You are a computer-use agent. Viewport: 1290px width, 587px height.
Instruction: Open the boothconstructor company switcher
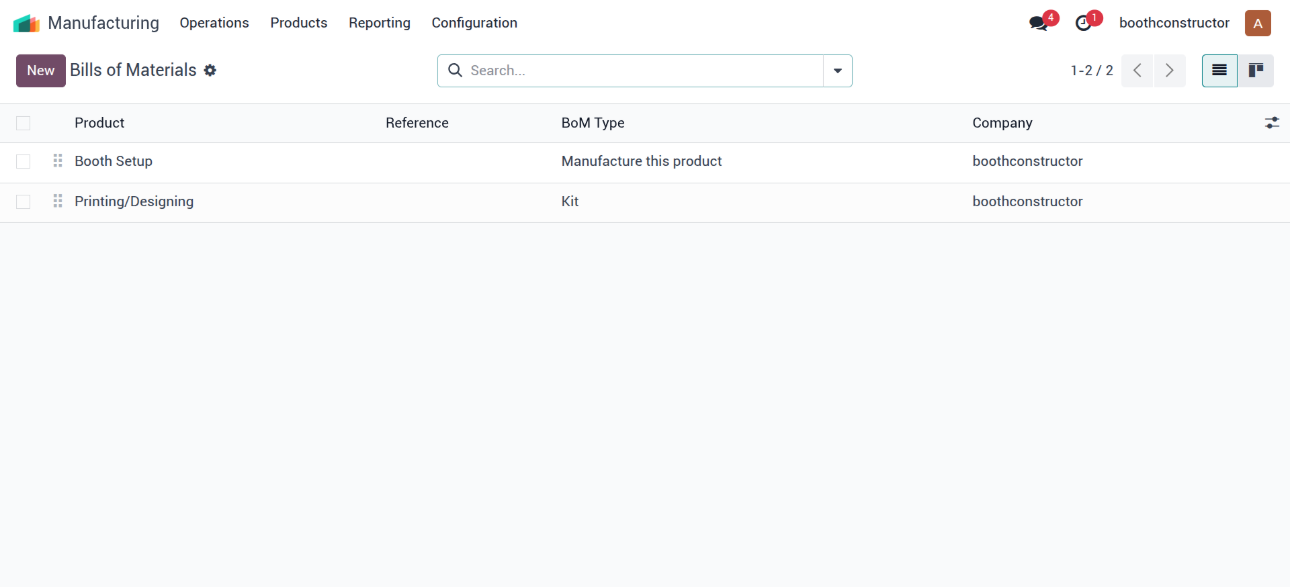coord(1174,23)
